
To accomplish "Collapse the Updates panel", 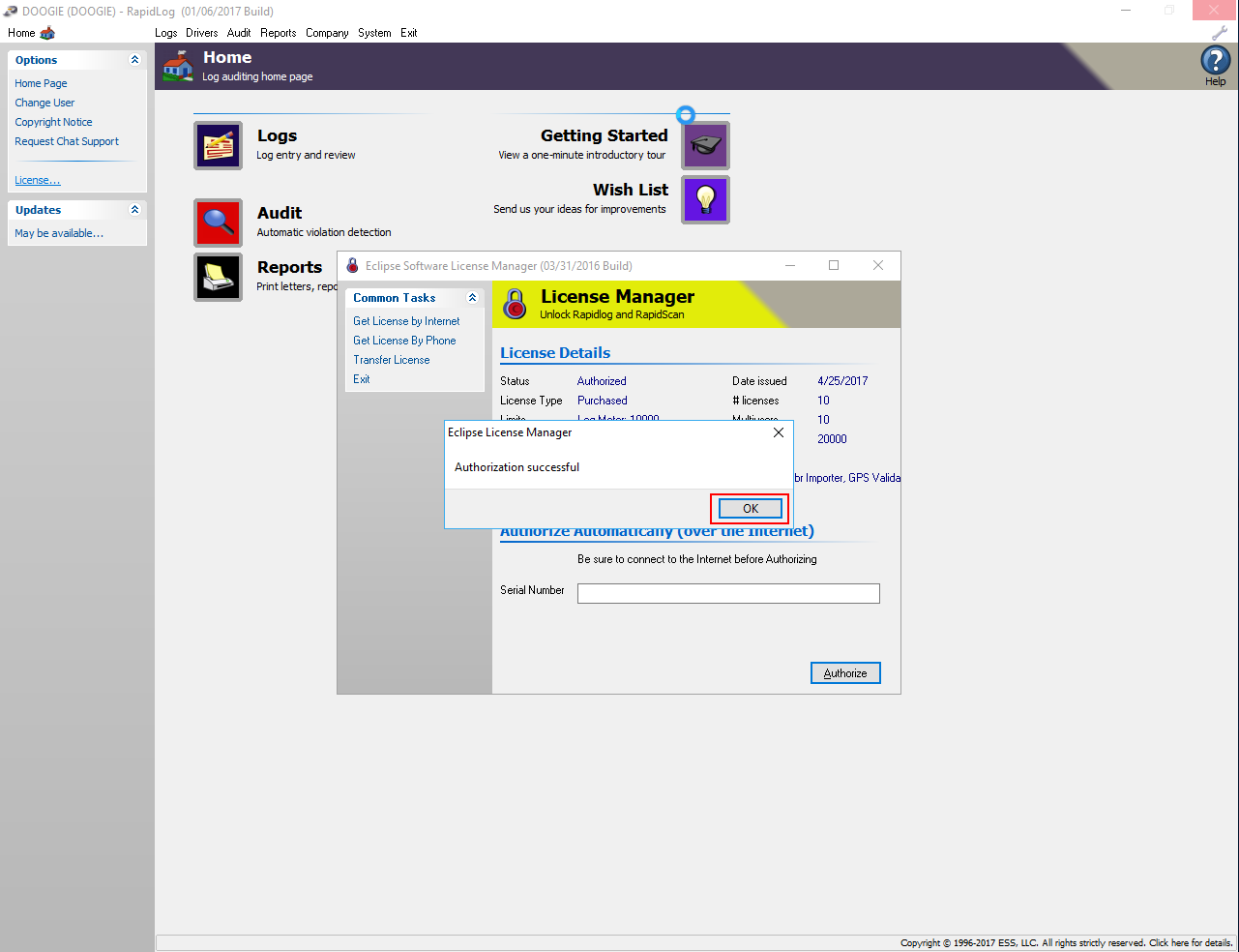I will pos(134,210).
